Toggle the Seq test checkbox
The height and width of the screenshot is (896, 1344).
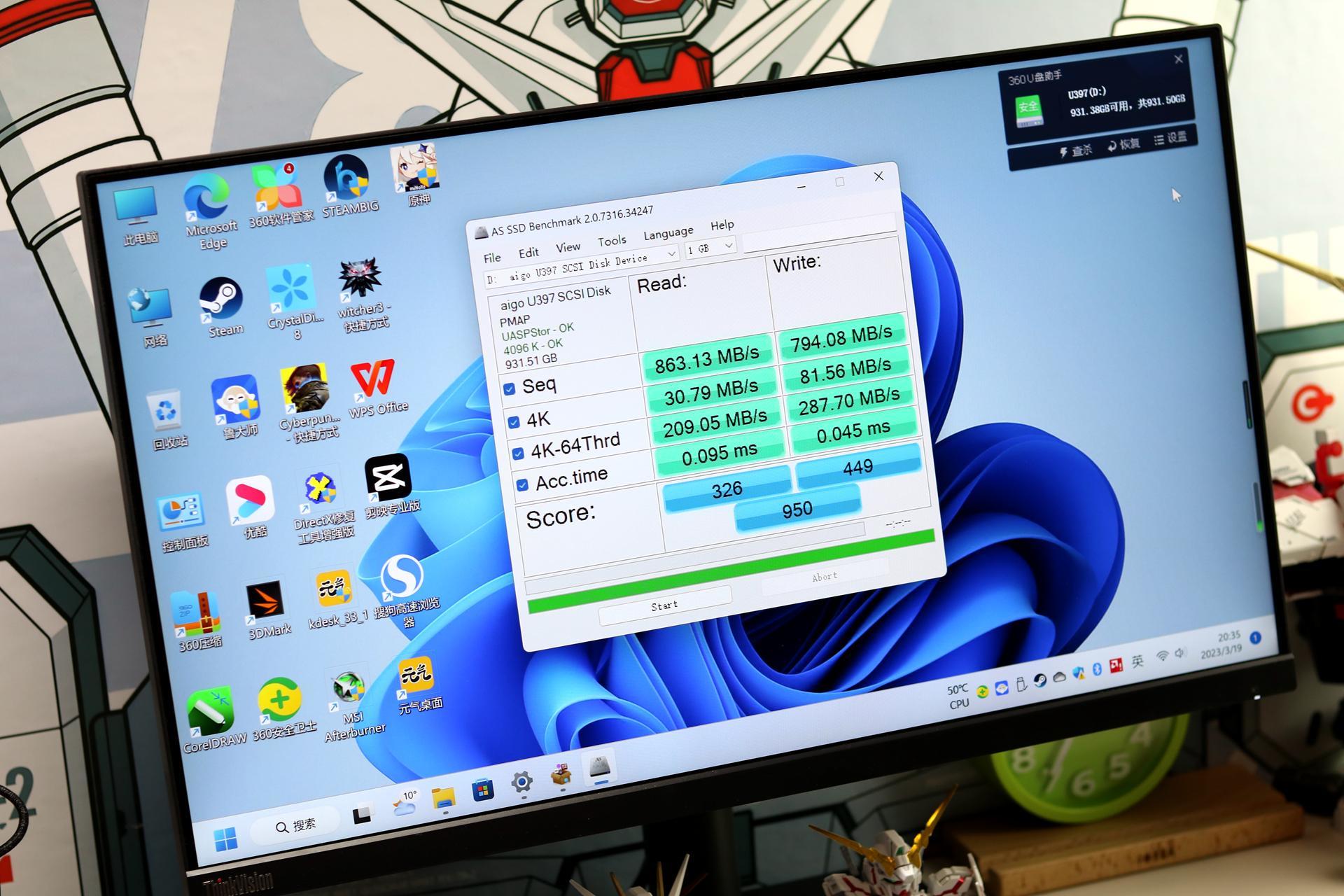click(x=509, y=389)
